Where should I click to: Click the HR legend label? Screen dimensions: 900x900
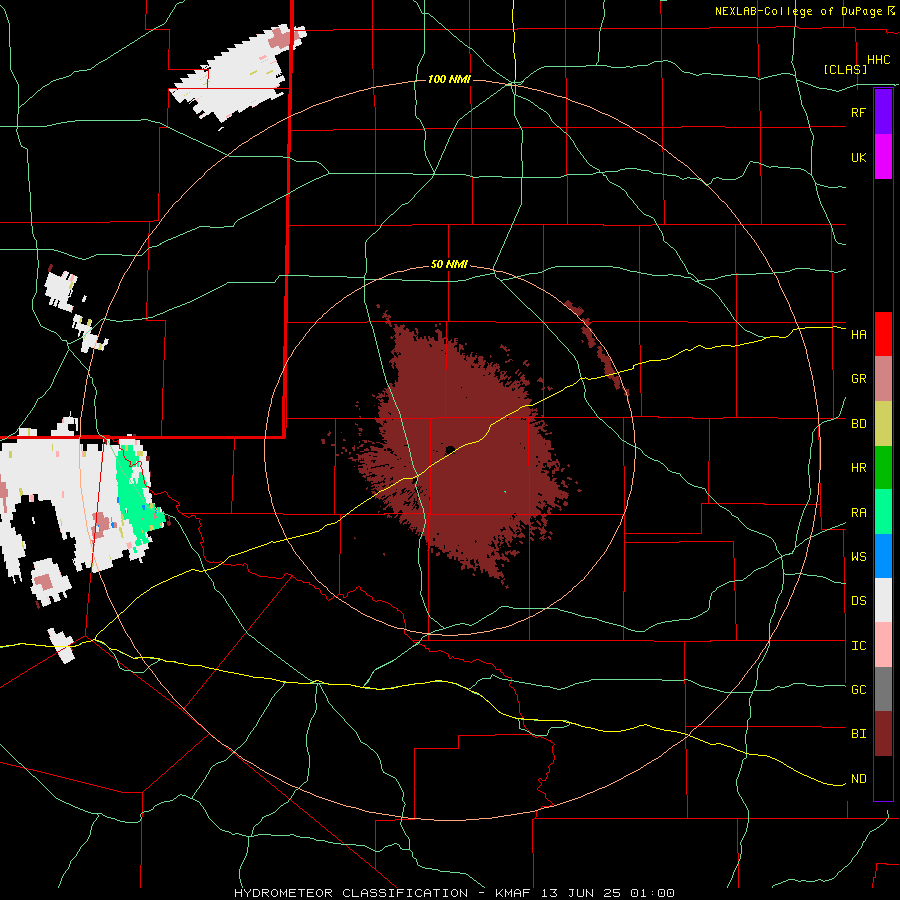tap(858, 468)
